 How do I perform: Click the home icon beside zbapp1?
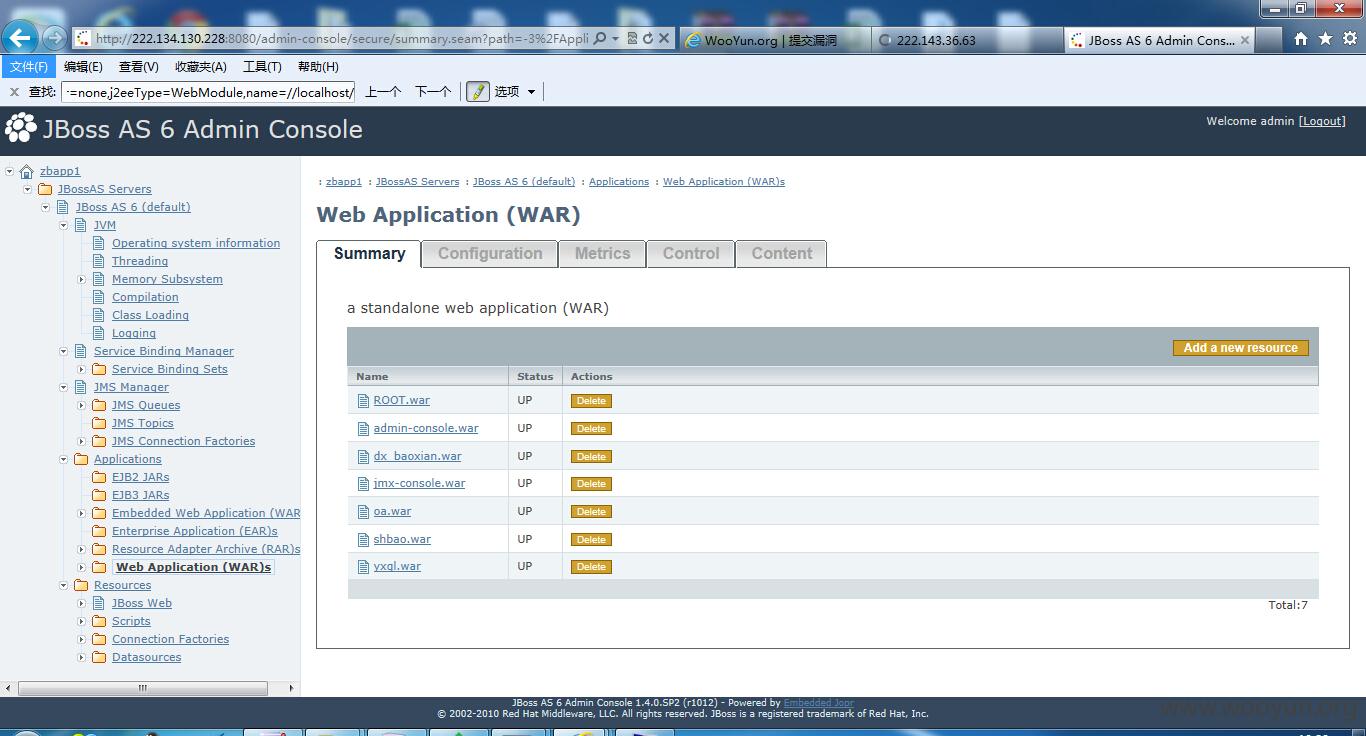[x=27, y=171]
